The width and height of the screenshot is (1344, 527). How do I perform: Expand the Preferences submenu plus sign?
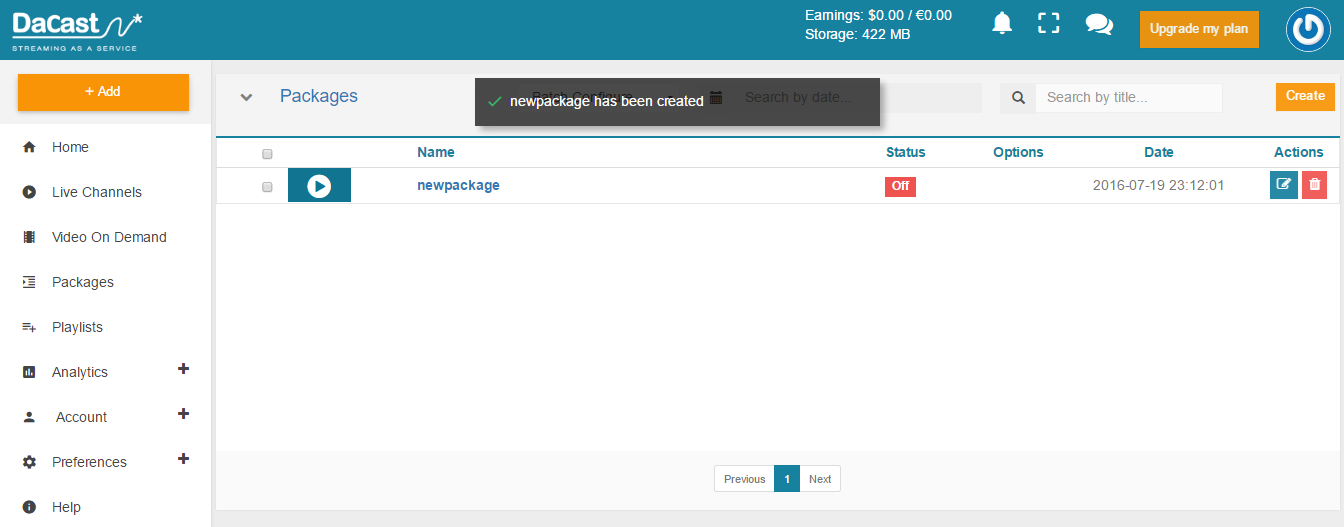(183, 459)
